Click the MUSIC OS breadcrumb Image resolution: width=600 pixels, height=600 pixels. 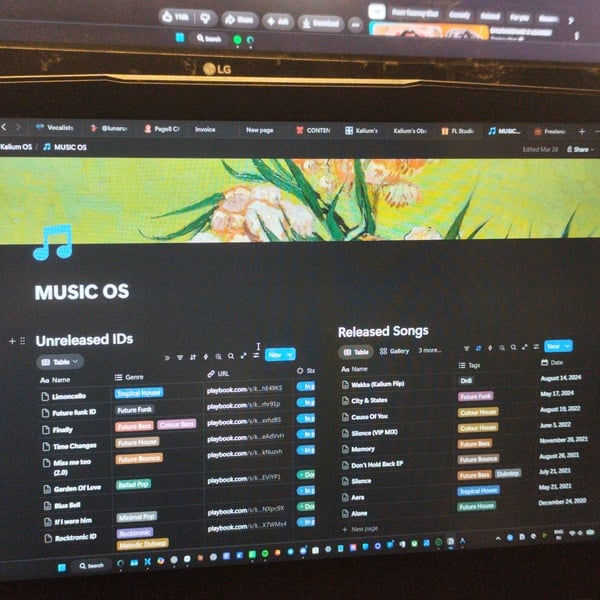pos(65,147)
